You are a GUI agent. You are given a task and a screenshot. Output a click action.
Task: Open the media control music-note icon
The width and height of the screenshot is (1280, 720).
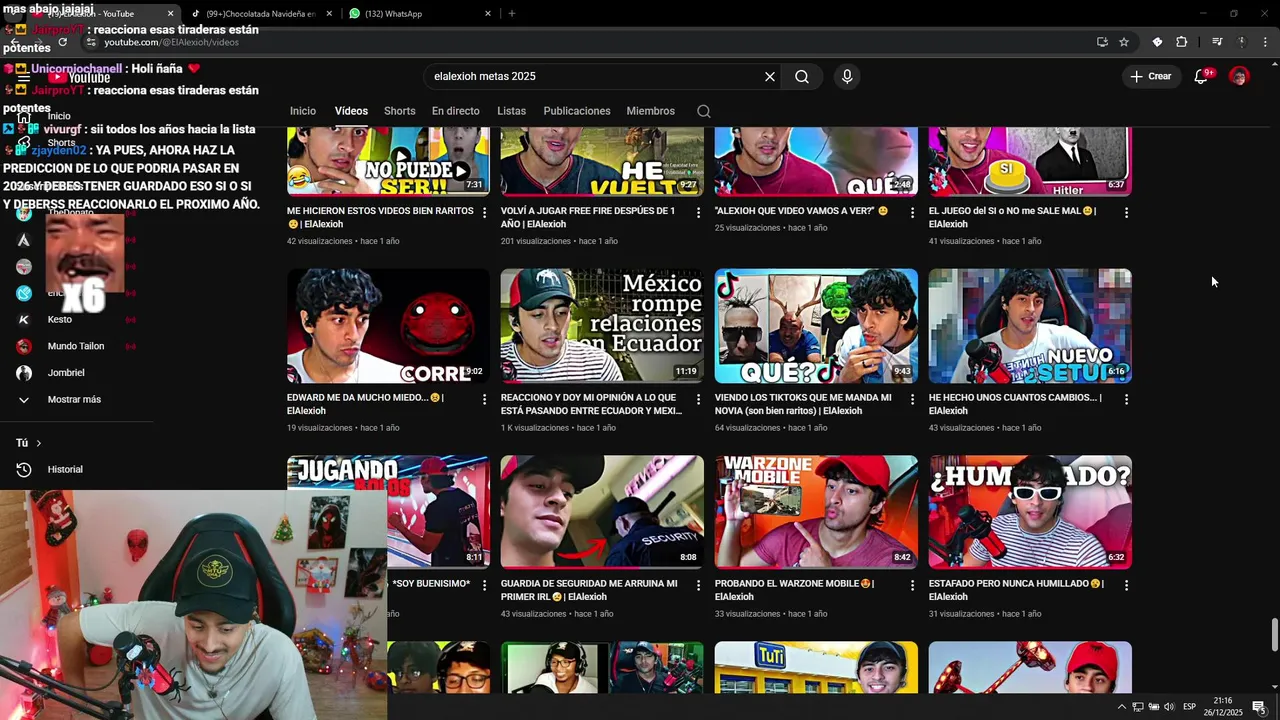tap(1217, 42)
